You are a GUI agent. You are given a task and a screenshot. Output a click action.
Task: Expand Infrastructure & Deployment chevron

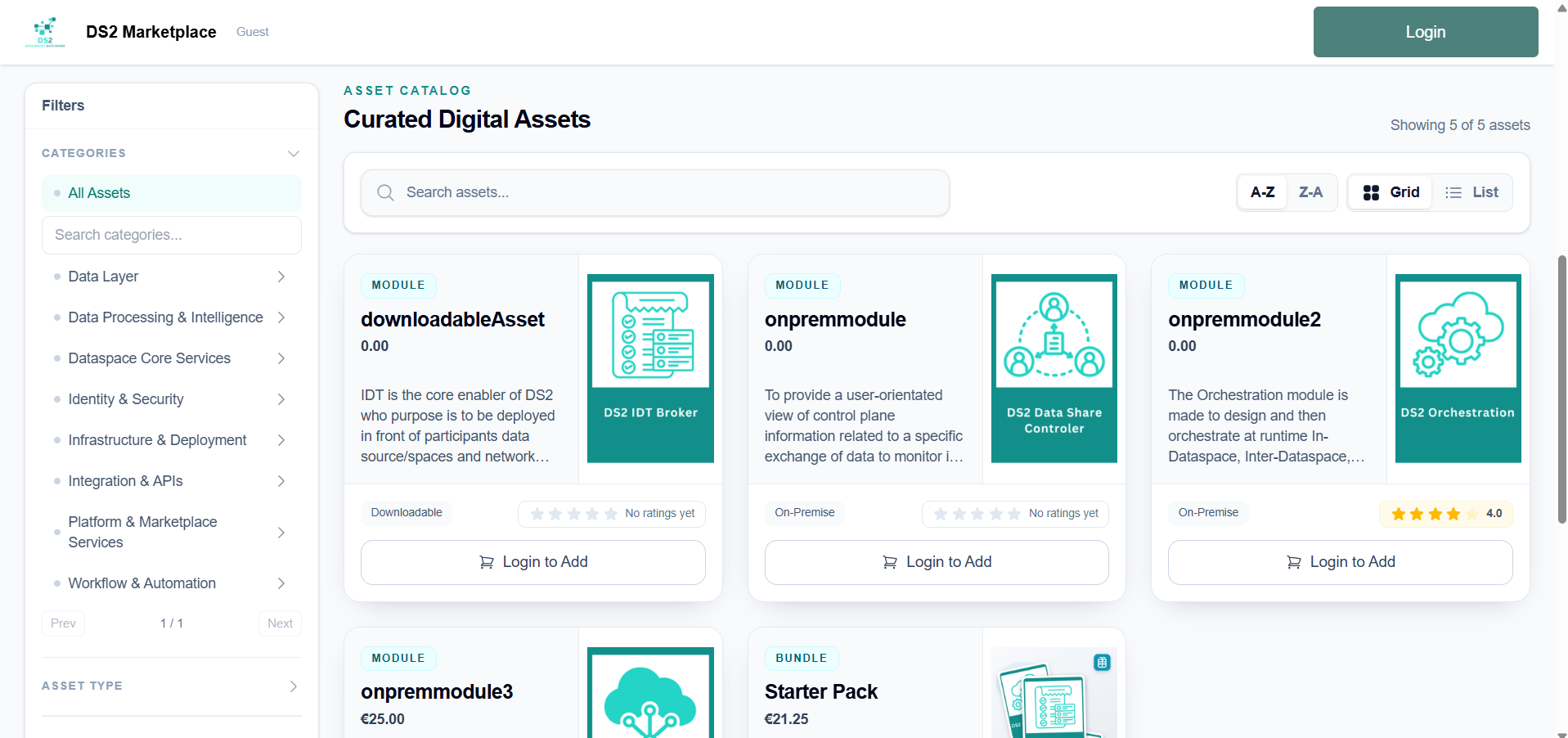(x=281, y=440)
